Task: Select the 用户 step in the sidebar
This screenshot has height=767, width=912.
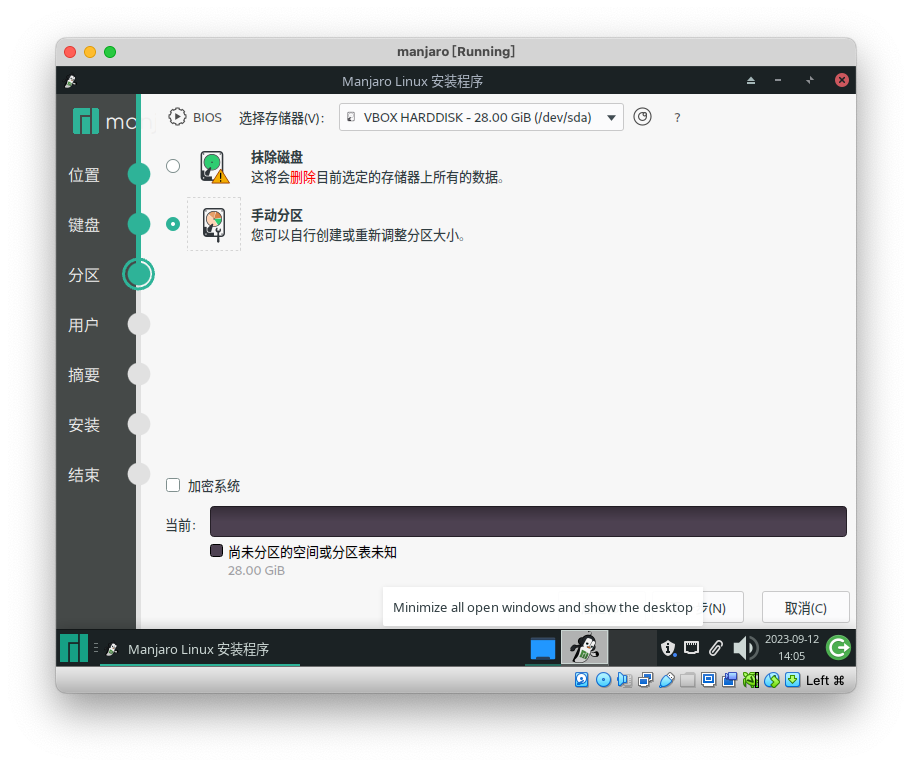Action: tap(83, 324)
